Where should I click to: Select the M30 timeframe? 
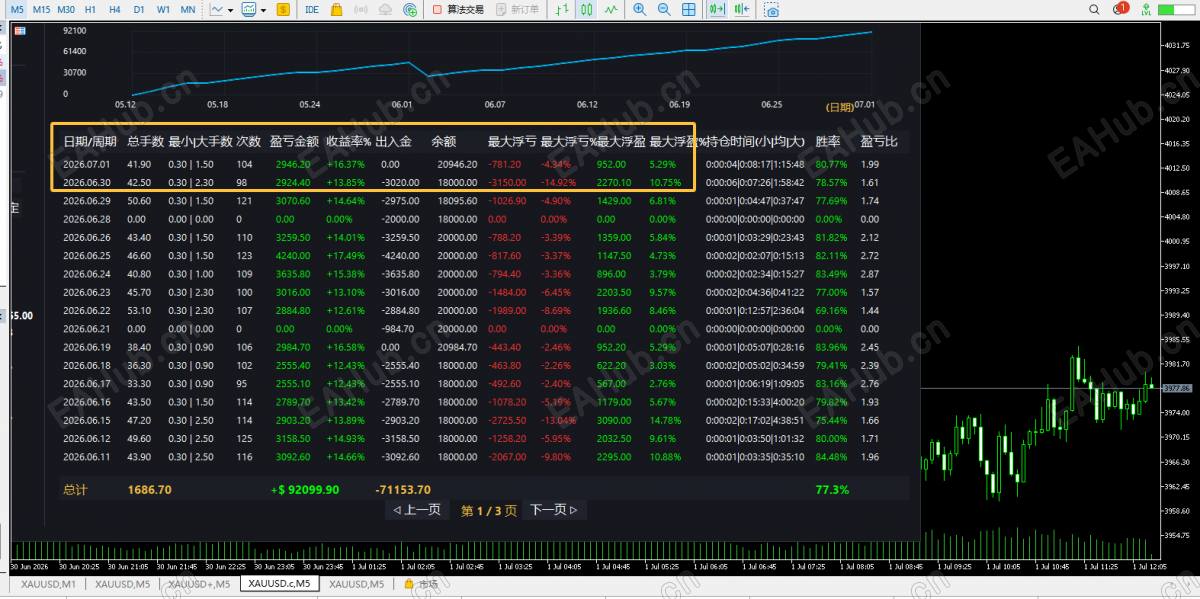point(66,9)
